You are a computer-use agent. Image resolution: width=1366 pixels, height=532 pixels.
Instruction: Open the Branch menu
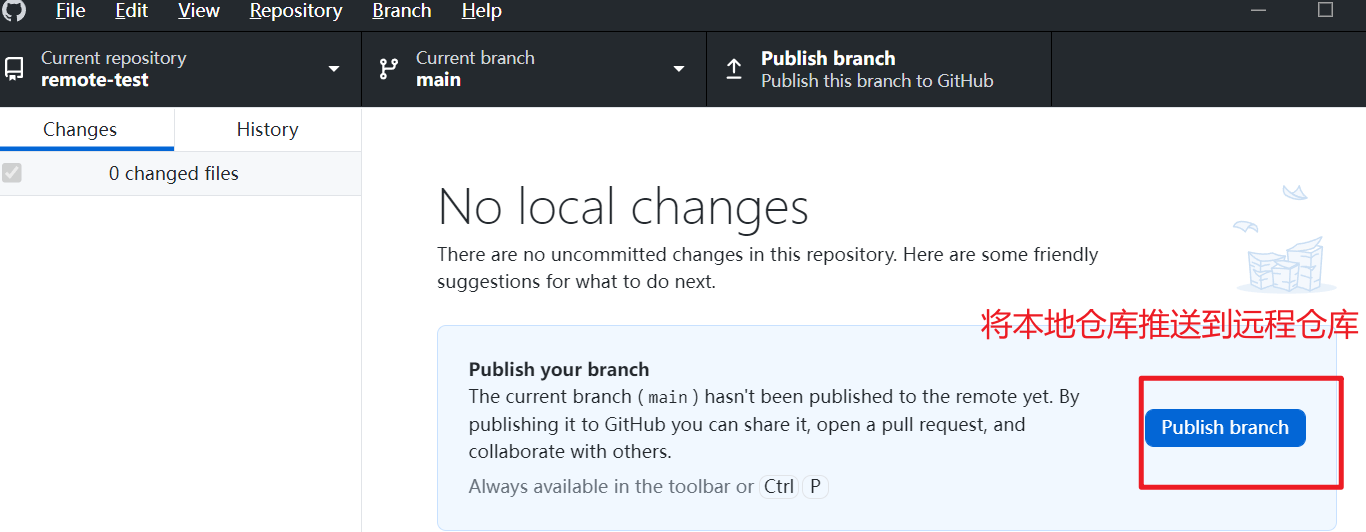(x=402, y=11)
